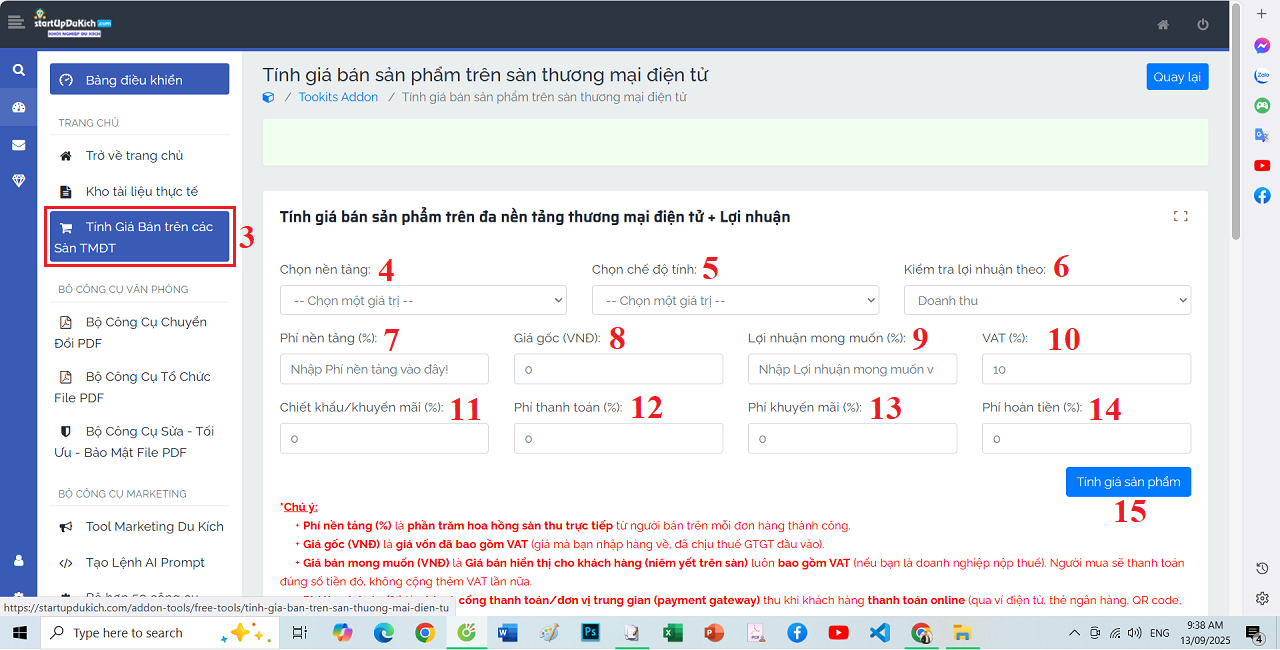Click Tính giá sản phẩm button
1280x650 pixels.
click(1128, 482)
